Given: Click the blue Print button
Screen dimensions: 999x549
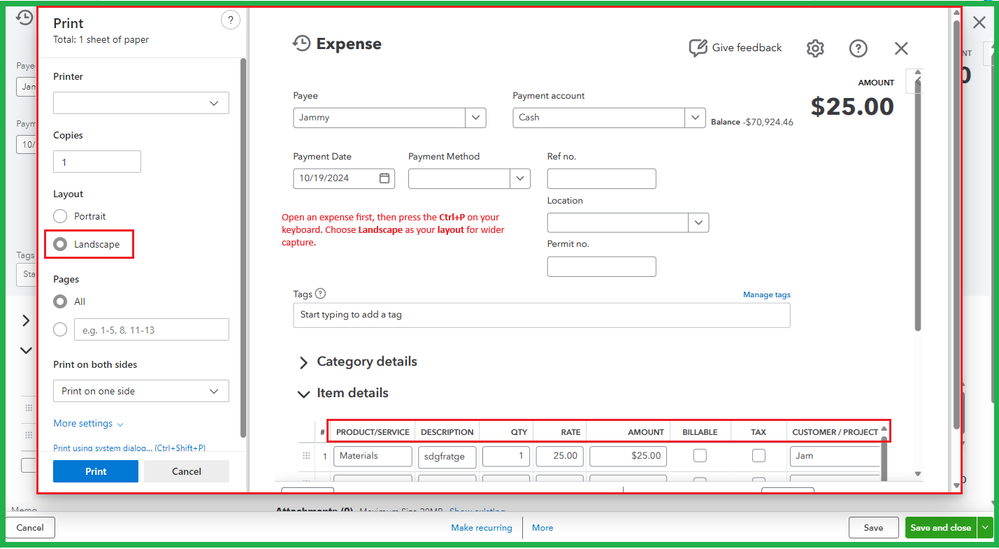Looking at the screenshot, I should click(96, 472).
